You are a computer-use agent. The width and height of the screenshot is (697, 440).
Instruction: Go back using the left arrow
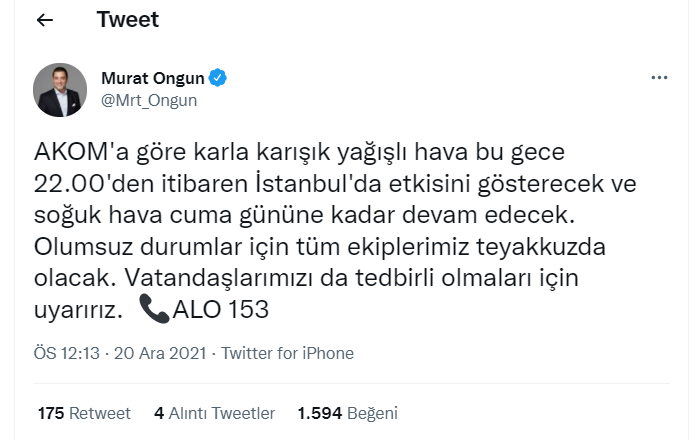tap(45, 20)
